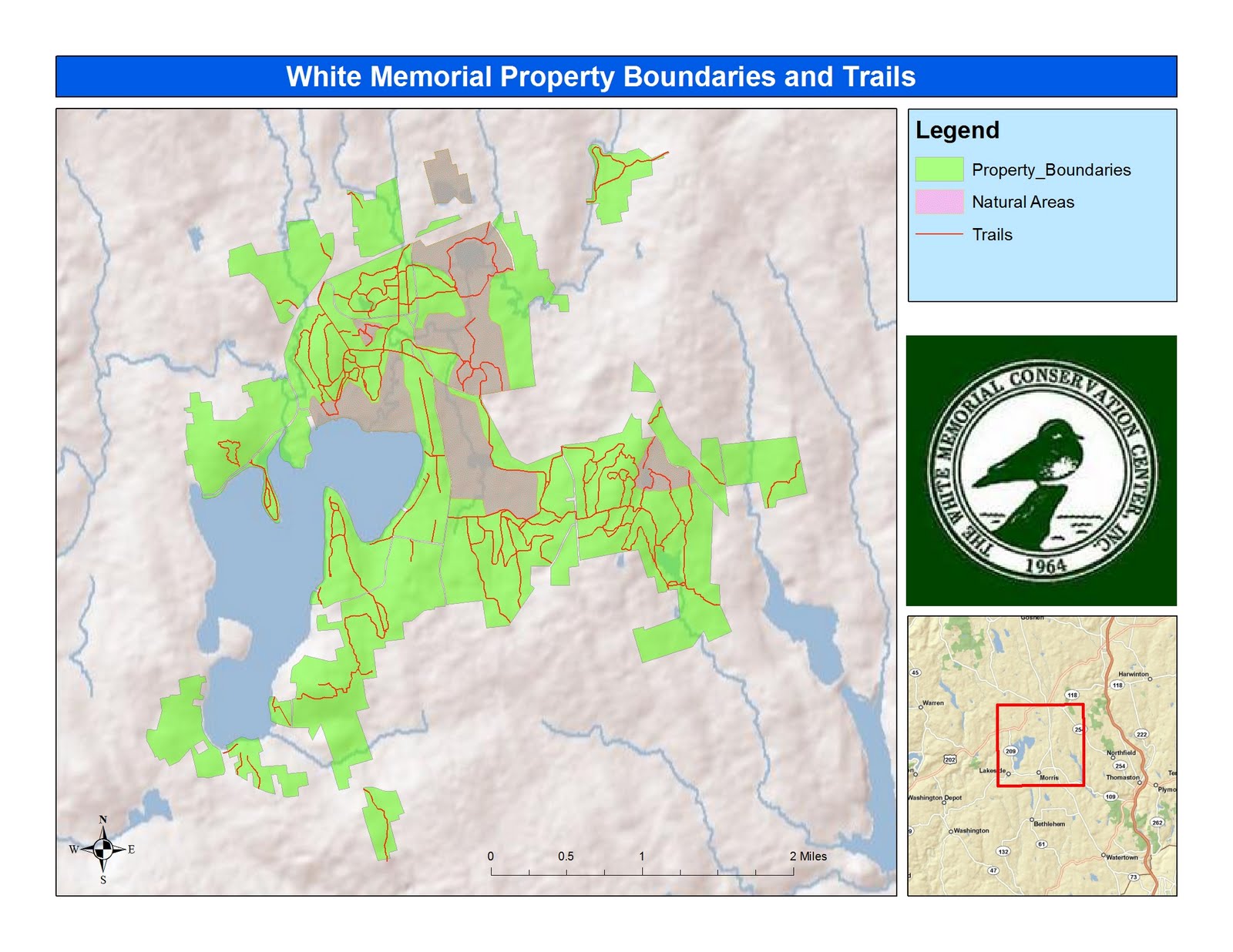
Task: Expand the red study-area extent rectangle
Action: [x=1040, y=705]
